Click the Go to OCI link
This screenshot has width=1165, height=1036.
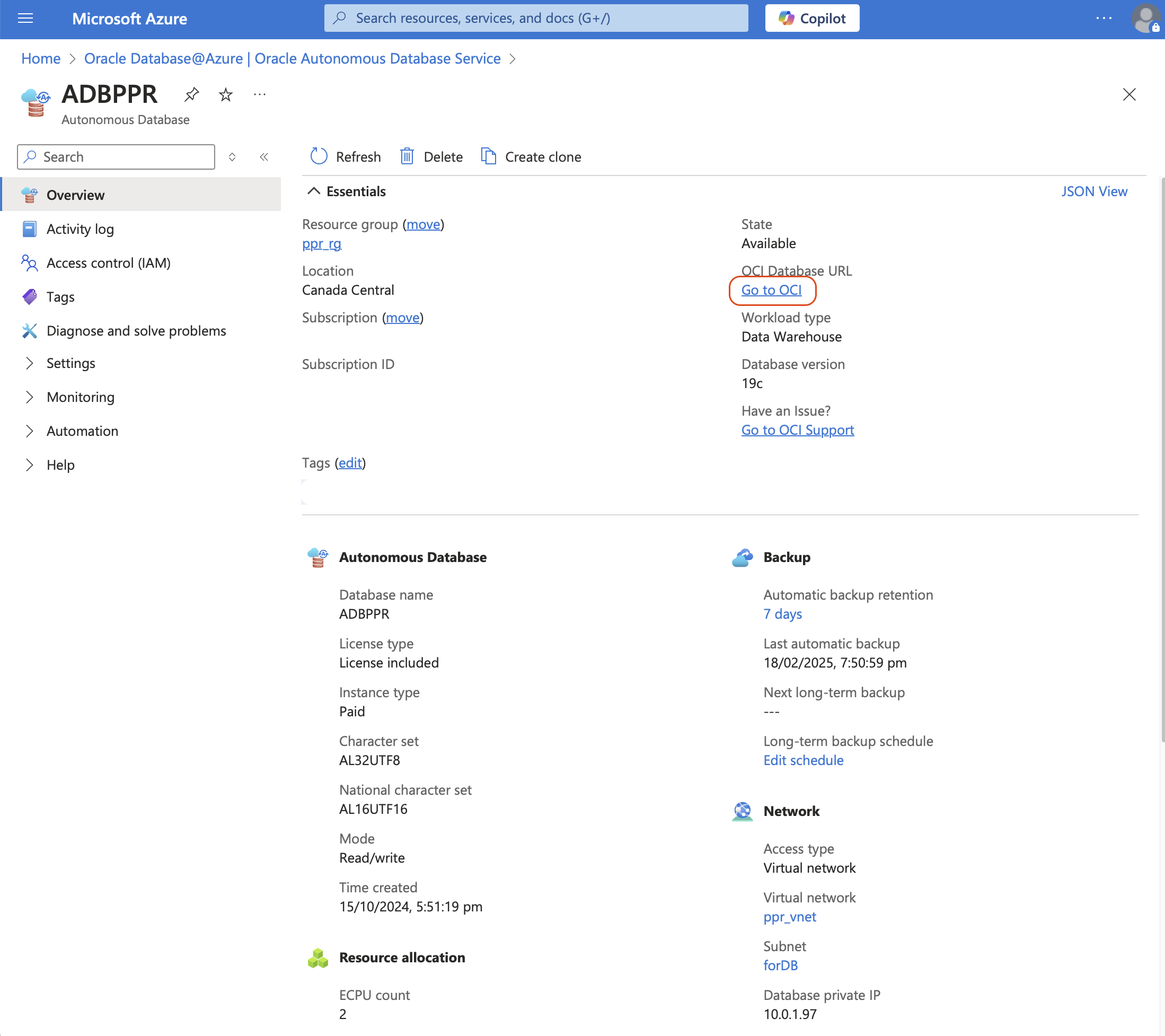coord(771,290)
